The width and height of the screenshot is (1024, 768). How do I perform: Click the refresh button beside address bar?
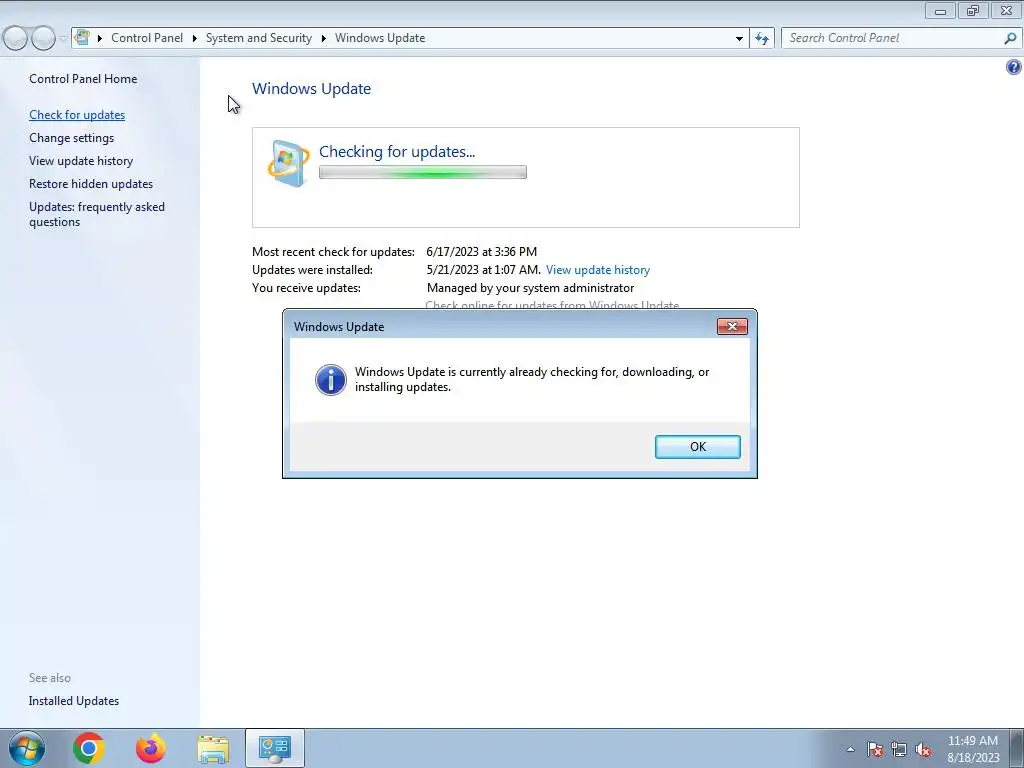coord(761,38)
